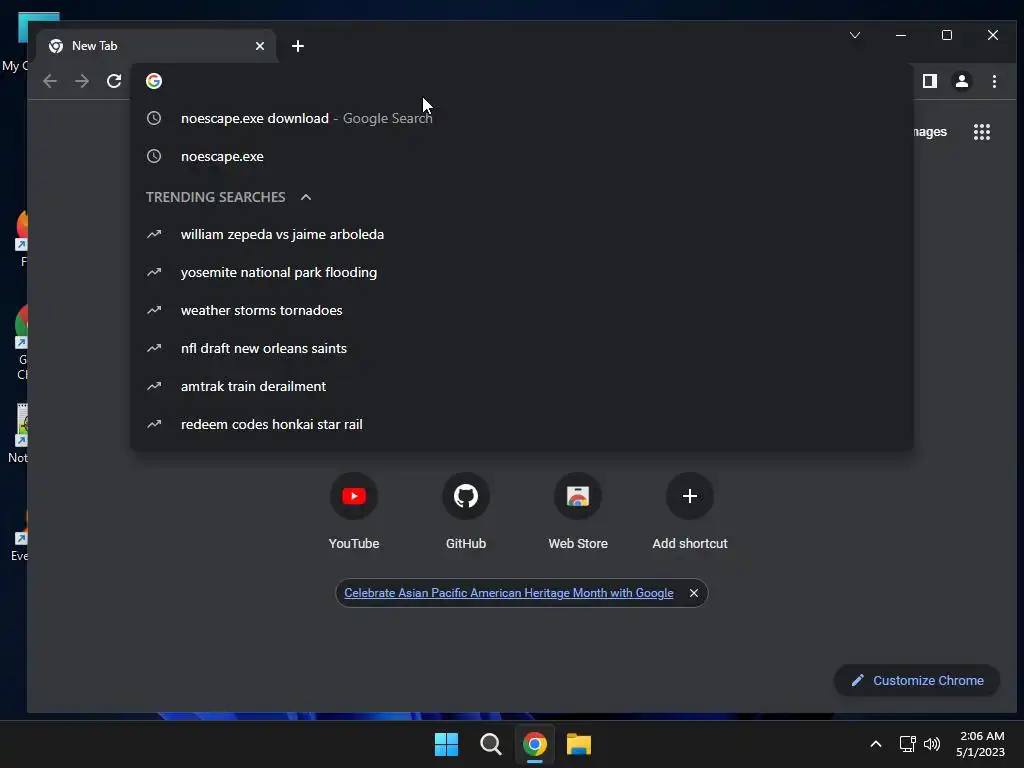Select trending search nfl draft new orleans saints
This screenshot has width=1024, height=768.
(x=521, y=348)
